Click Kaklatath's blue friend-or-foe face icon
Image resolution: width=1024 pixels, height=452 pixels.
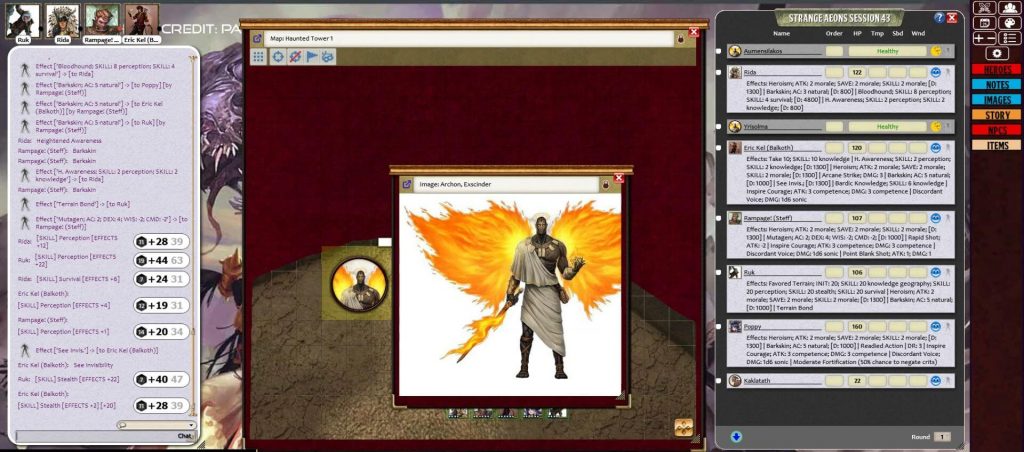coord(935,380)
